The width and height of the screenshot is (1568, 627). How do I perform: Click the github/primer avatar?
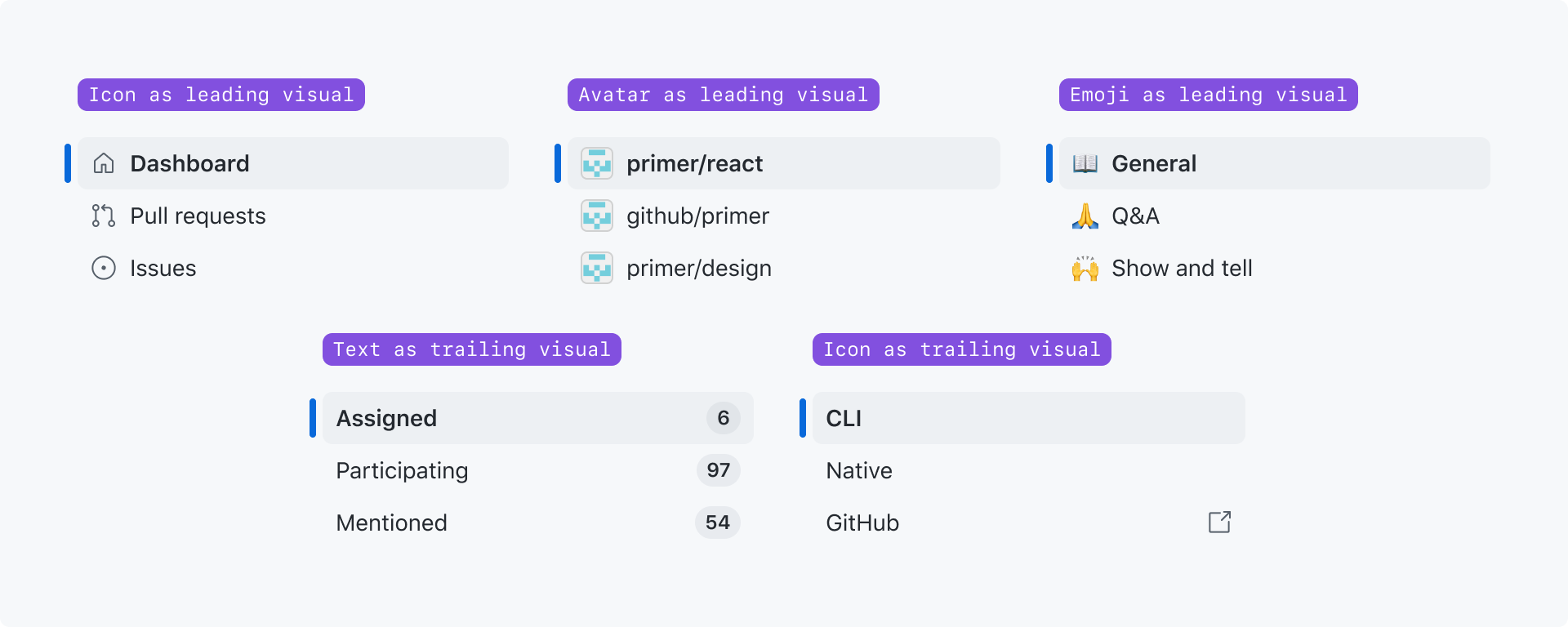(597, 216)
